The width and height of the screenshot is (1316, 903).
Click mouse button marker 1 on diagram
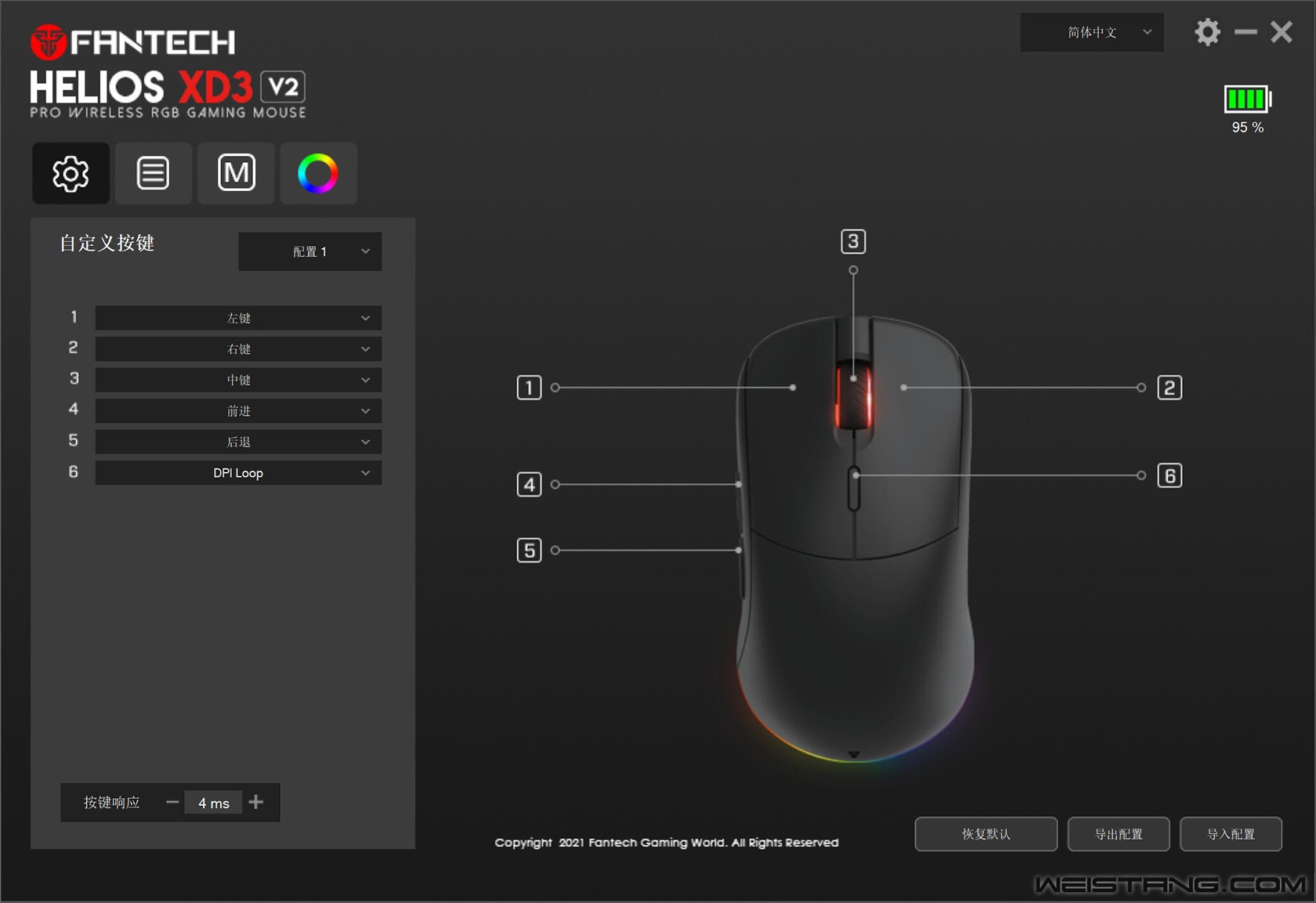529,388
